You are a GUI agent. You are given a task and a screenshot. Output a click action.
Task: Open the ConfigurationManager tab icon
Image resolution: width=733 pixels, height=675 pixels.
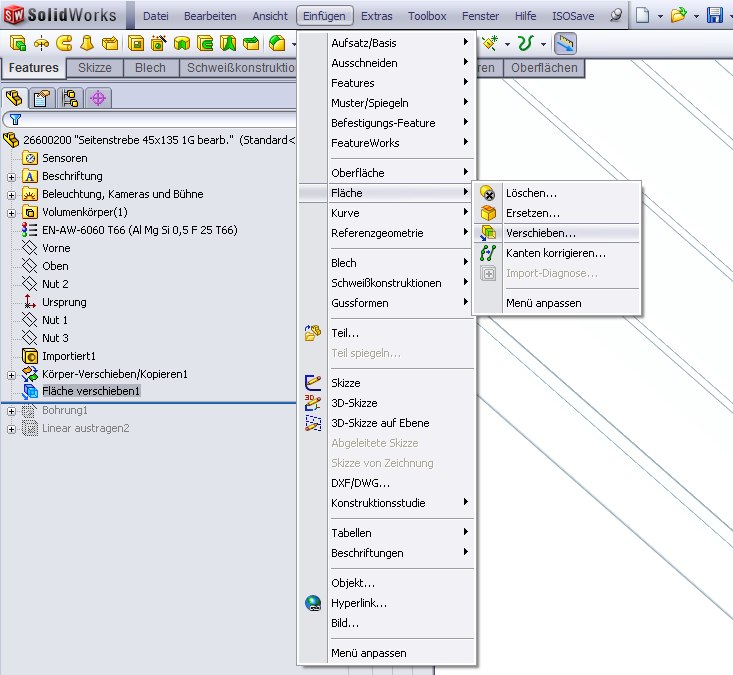70,98
